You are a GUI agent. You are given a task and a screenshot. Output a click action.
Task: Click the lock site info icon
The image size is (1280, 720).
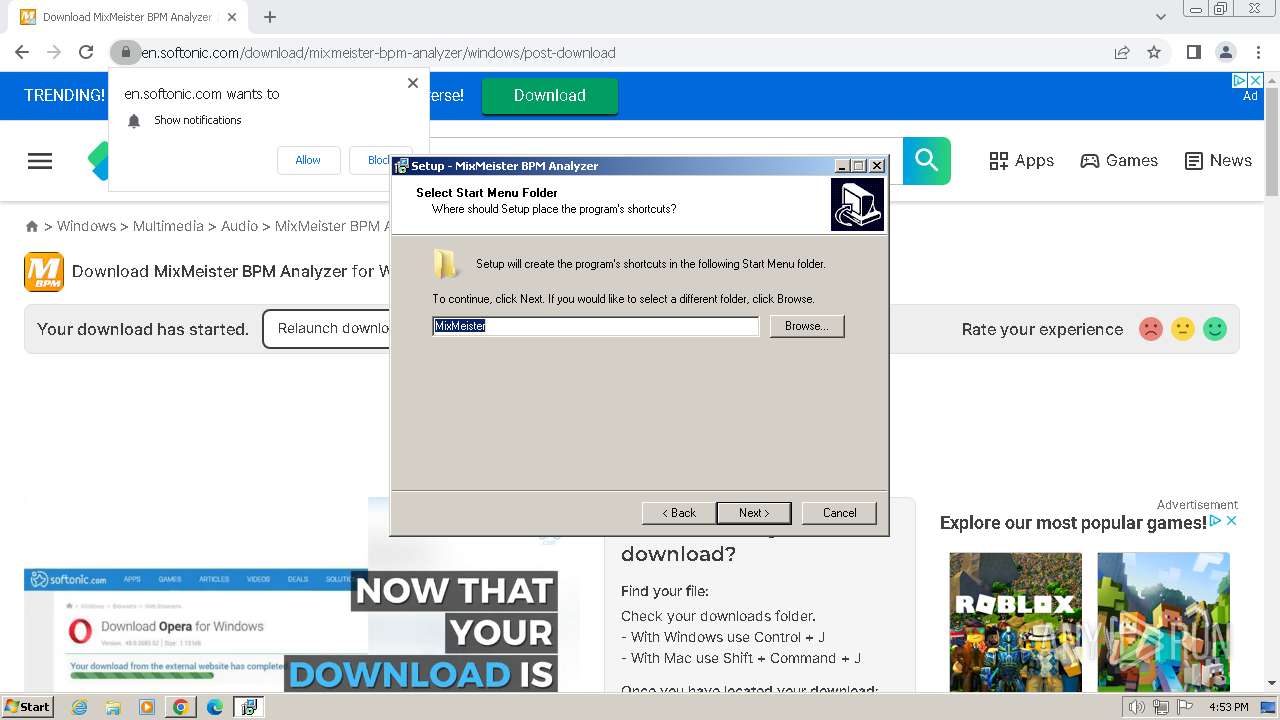[125, 52]
